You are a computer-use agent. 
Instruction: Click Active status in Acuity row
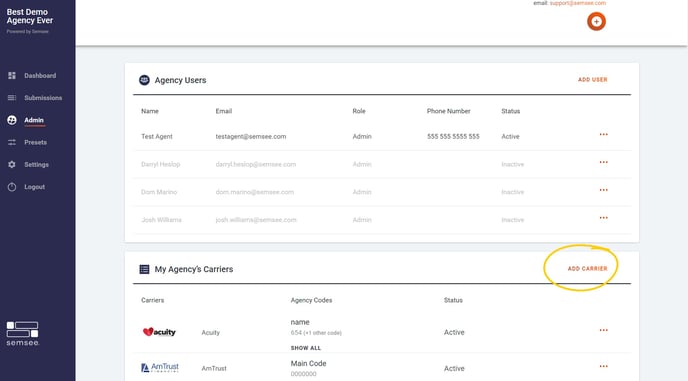coord(454,332)
